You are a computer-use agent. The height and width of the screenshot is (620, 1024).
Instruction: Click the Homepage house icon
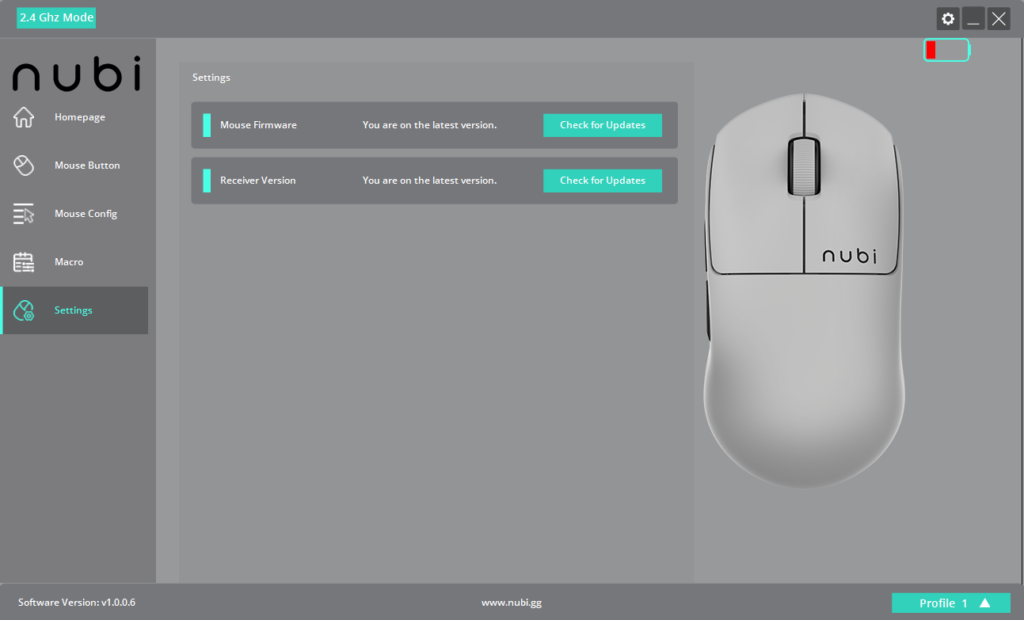coord(24,117)
